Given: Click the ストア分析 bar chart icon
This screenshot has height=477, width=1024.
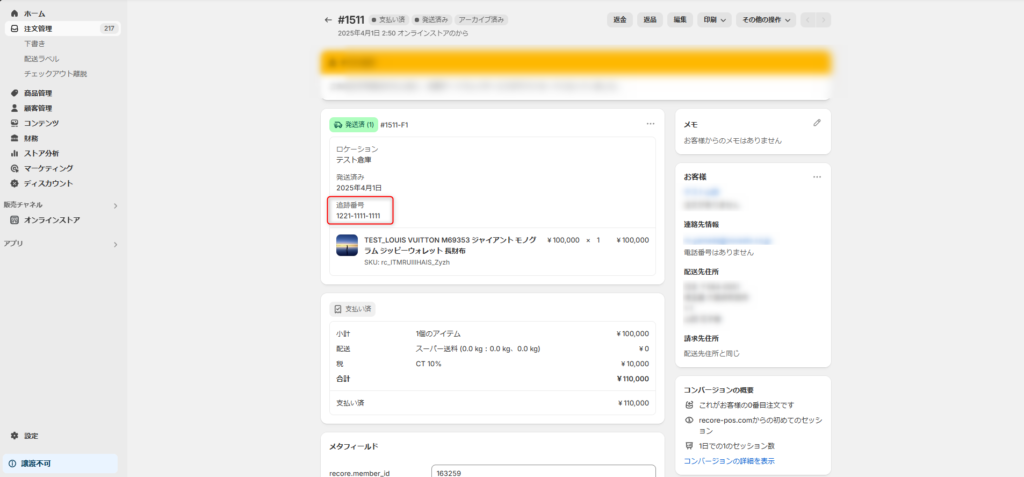Looking at the screenshot, I should click(14, 154).
